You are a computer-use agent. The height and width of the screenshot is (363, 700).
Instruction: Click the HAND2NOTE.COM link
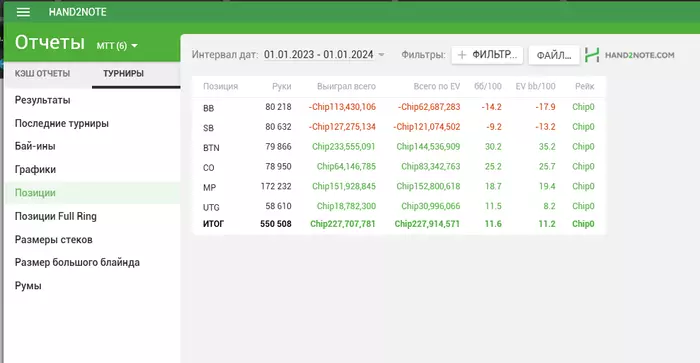639,55
